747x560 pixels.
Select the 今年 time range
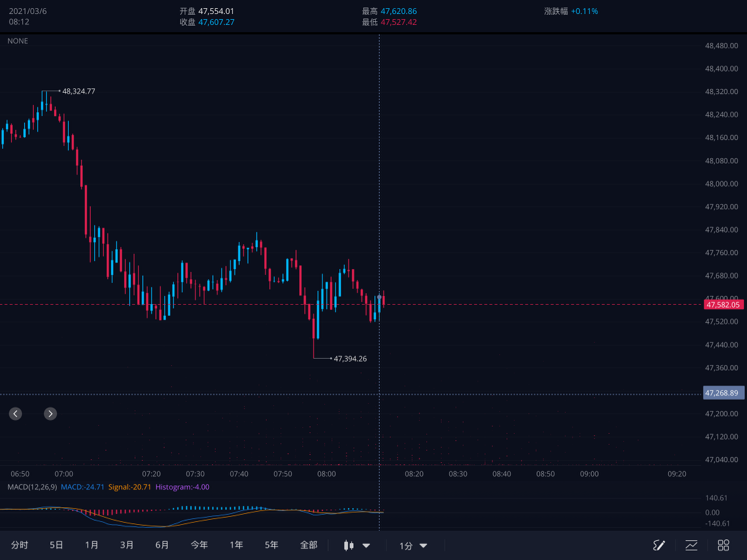(x=199, y=545)
